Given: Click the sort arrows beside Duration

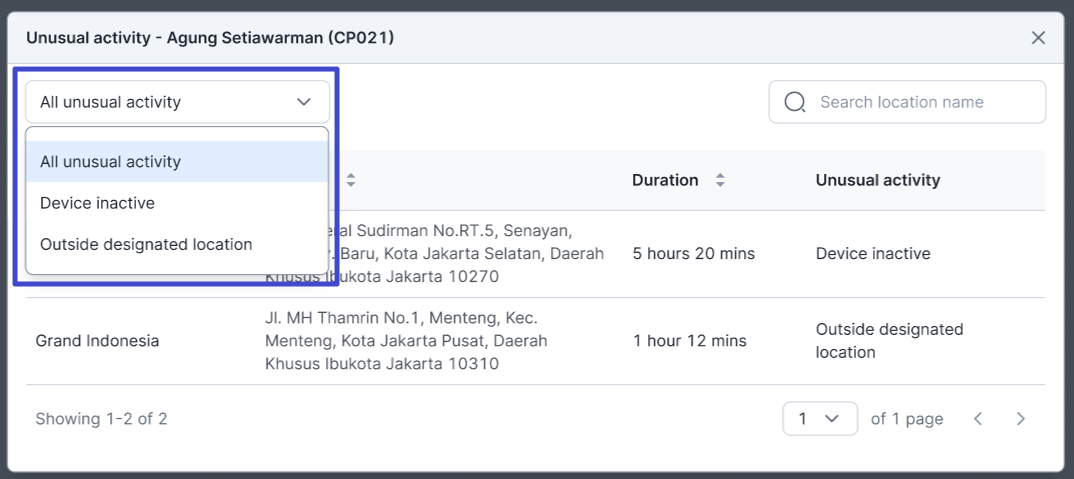Looking at the screenshot, I should pyautogui.click(x=720, y=181).
